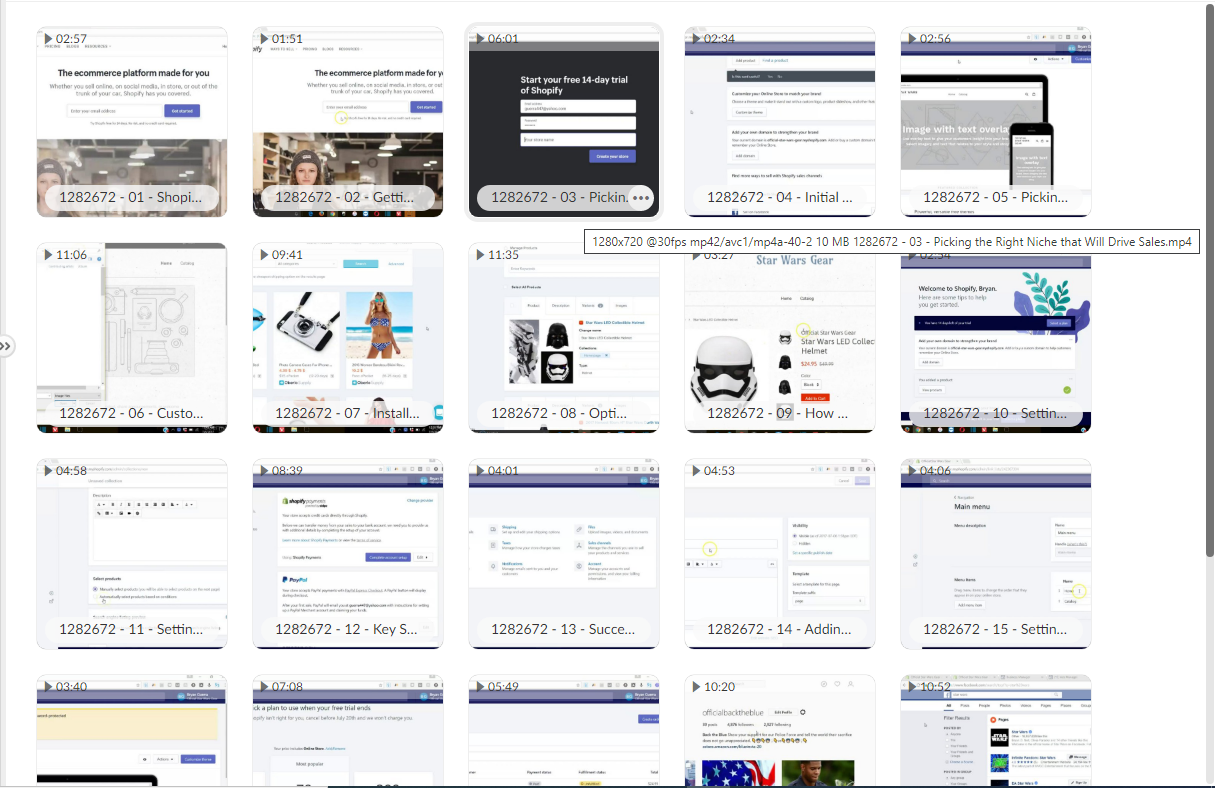Click play icon on the 04:01 video

[x=480, y=471]
